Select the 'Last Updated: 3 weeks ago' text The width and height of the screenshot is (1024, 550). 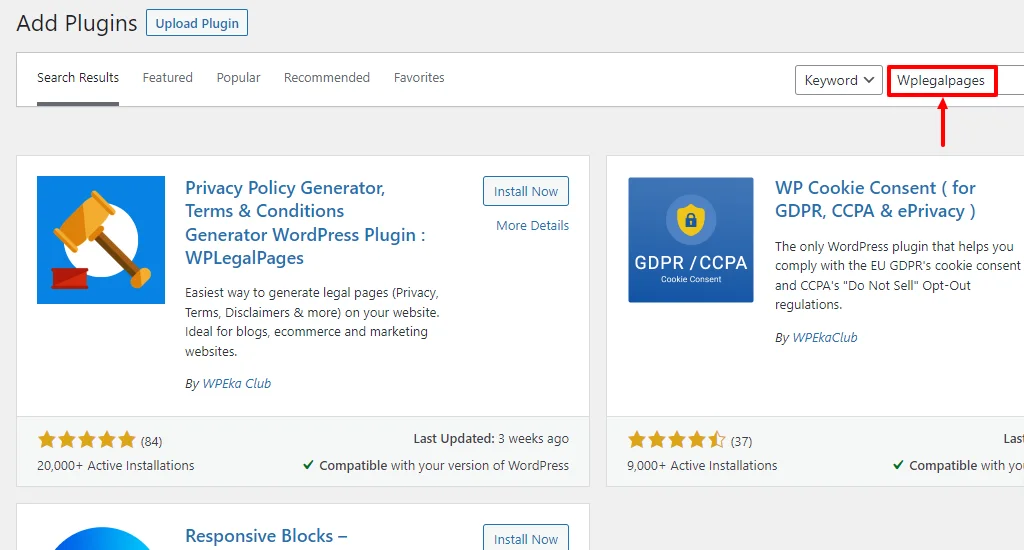pyautogui.click(x=491, y=439)
